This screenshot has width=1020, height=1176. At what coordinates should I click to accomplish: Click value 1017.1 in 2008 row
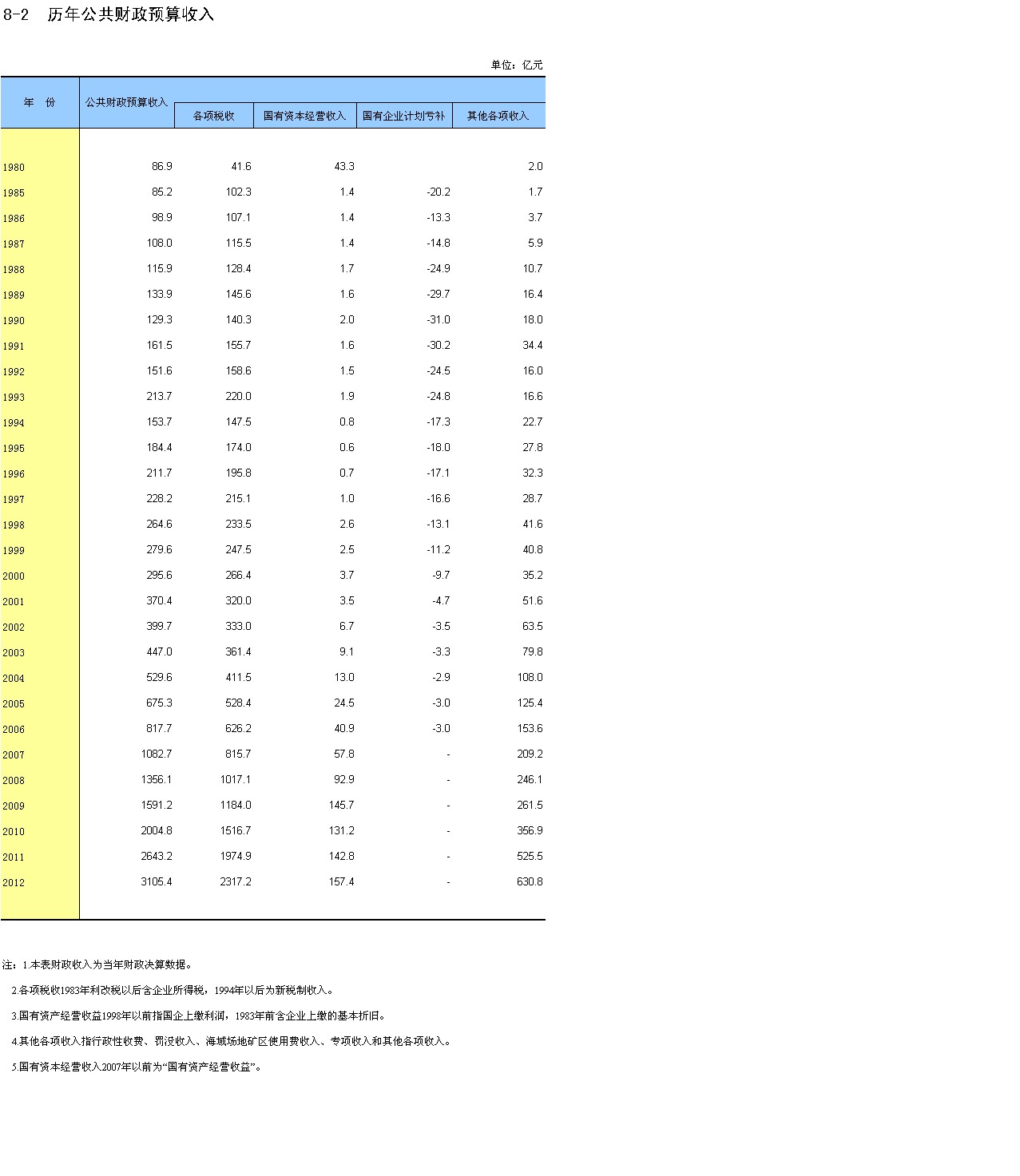tap(236, 780)
